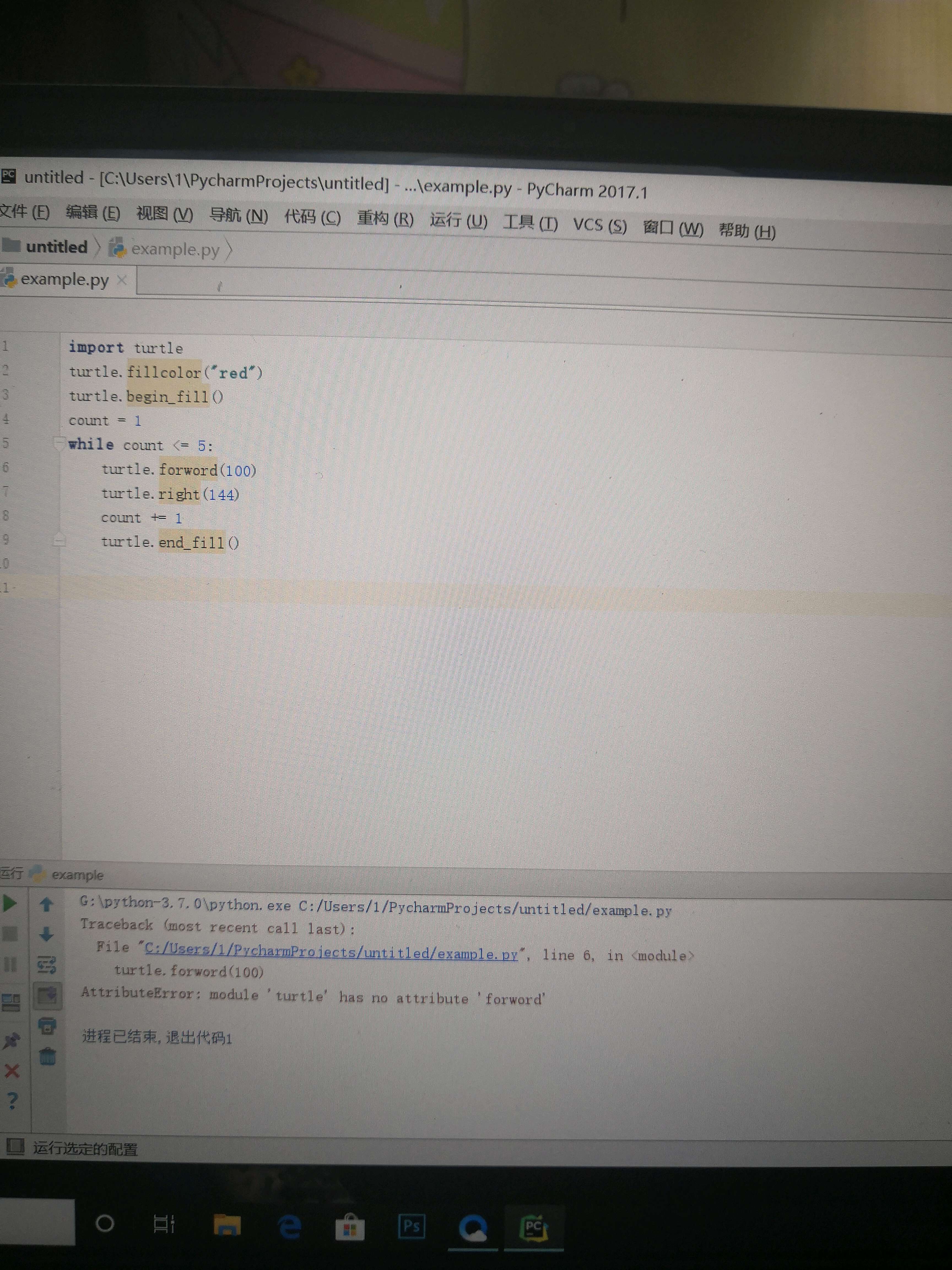Image resolution: width=952 pixels, height=1270 pixels.
Task: Open the example.py traceback file link
Action: coord(331,951)
